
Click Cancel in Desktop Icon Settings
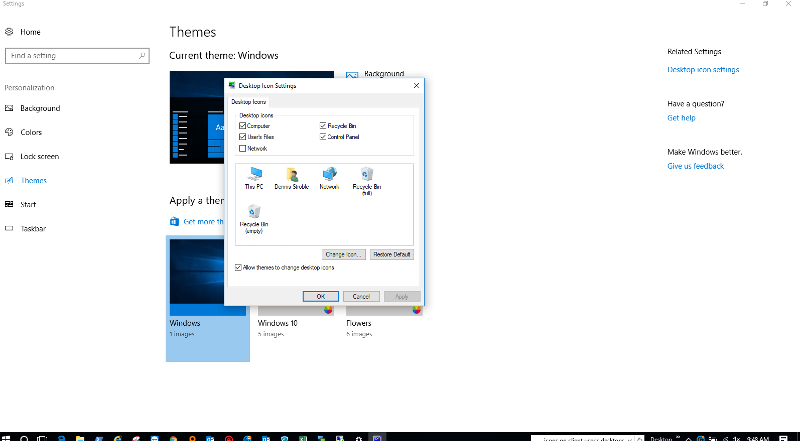point(361,297)
